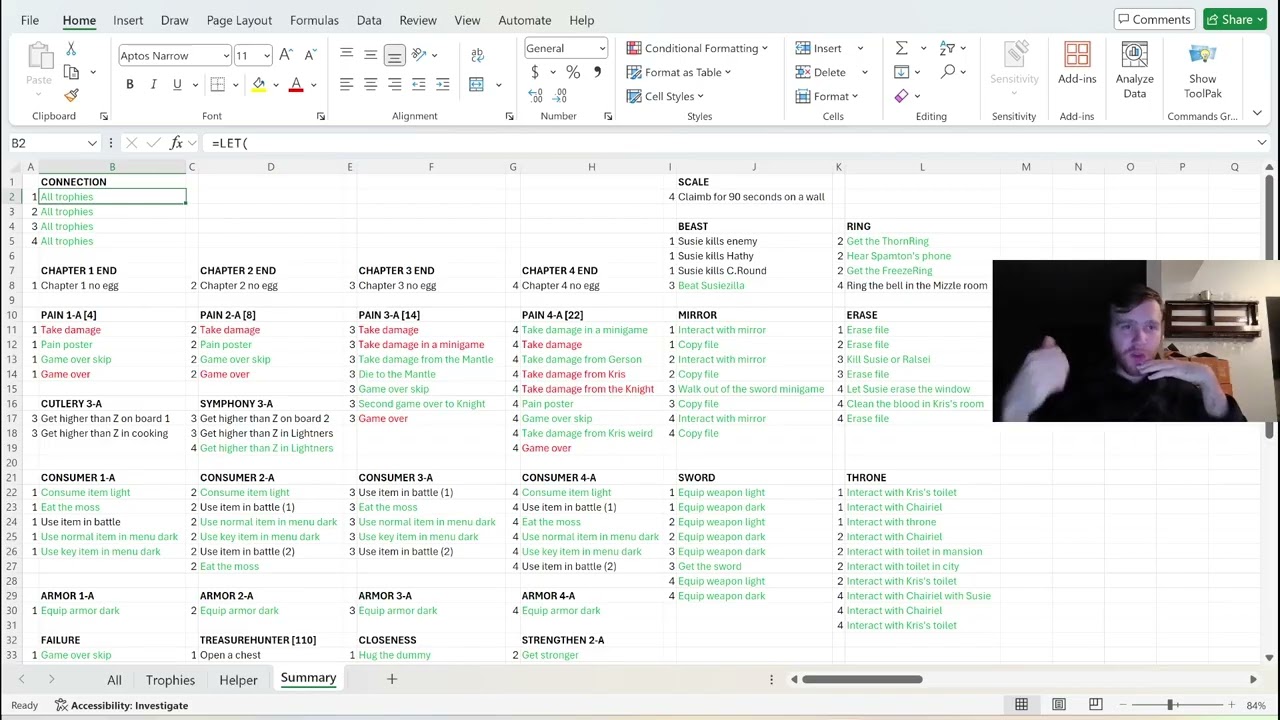
Task: Collapse the ribbon chevron
Action: pos(1257,114)
